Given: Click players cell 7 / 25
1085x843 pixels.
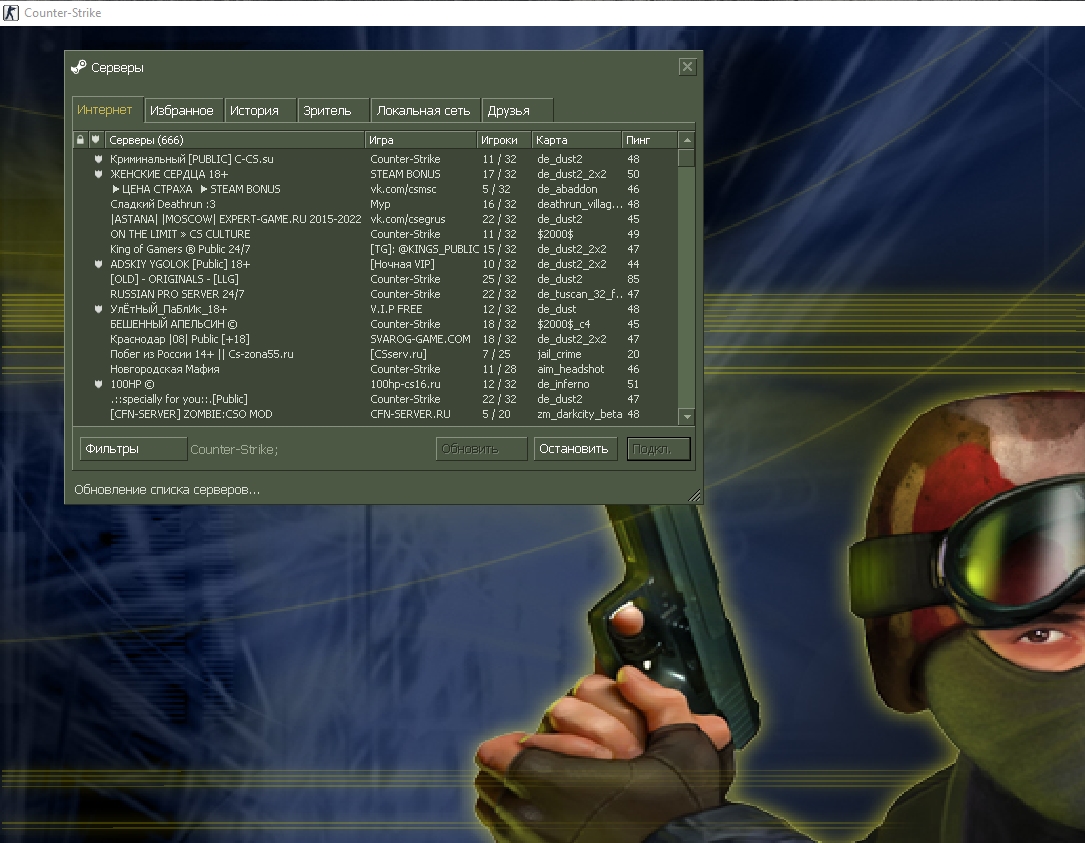Looking at the screenshot, I should tap(496, 354).
